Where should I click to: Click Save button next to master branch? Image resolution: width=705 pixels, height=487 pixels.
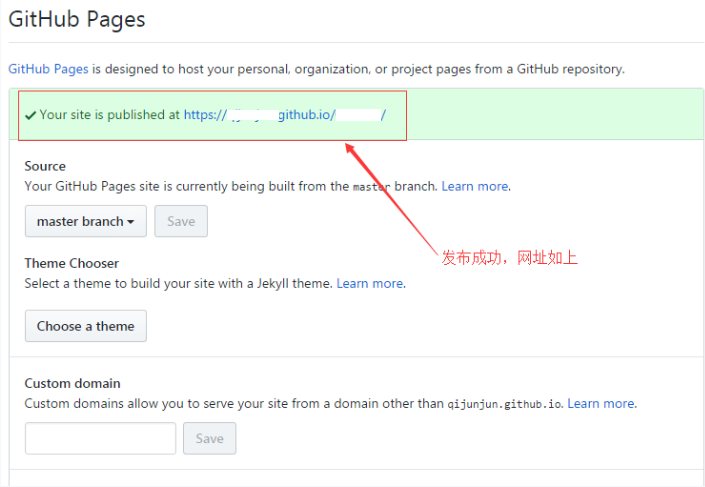[181, 221]
